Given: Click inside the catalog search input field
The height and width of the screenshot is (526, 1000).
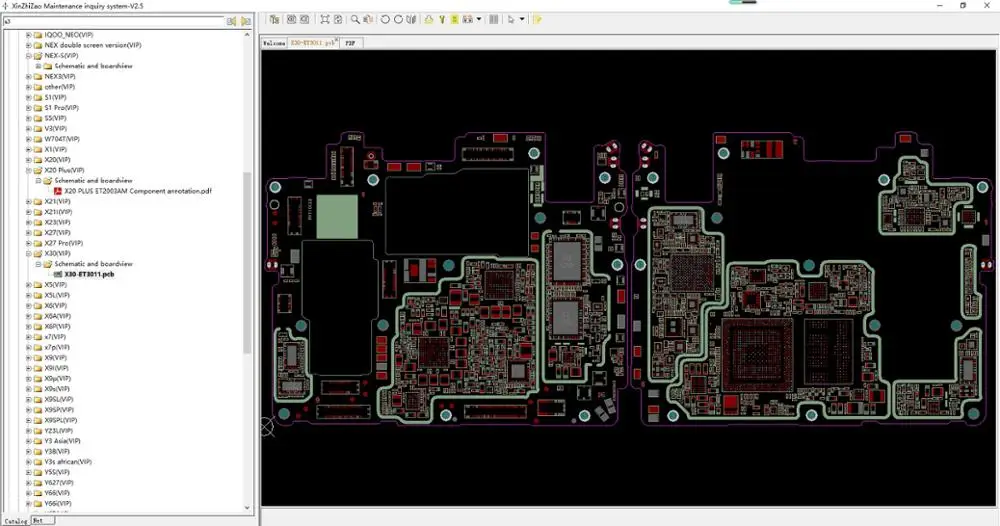Looking at the screenshot, I should (x=114, y=21).
